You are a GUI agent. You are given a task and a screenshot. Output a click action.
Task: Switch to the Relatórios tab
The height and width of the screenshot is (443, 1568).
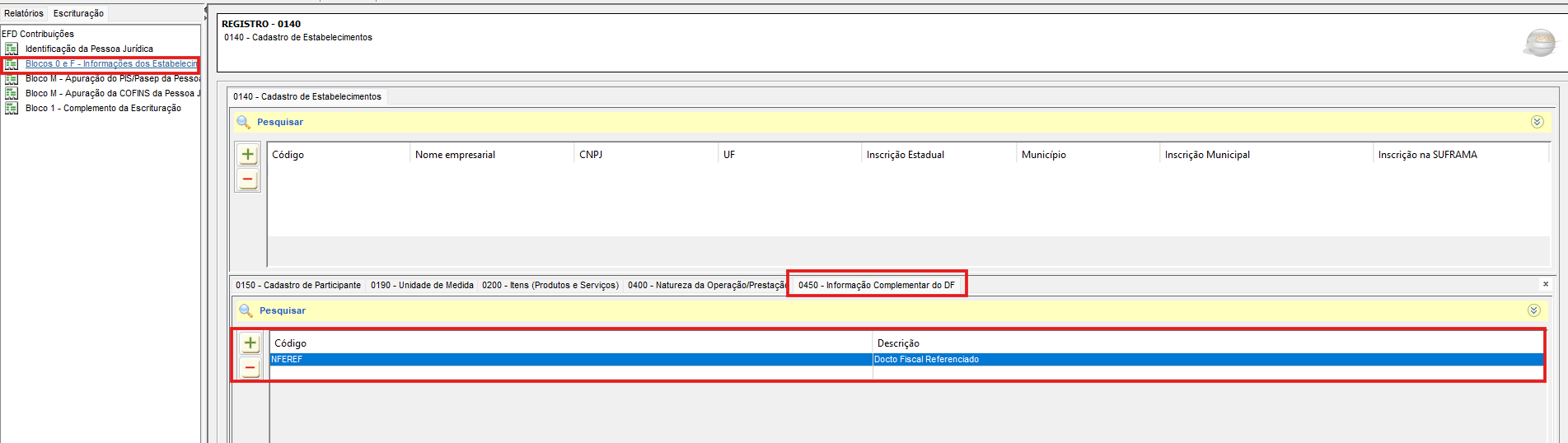(24, 13)
